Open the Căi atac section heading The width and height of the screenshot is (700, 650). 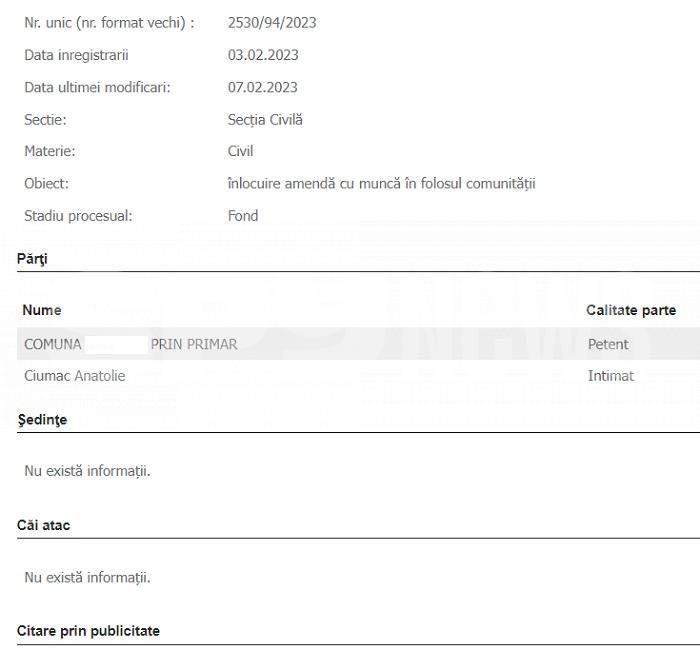click(43, 525)
